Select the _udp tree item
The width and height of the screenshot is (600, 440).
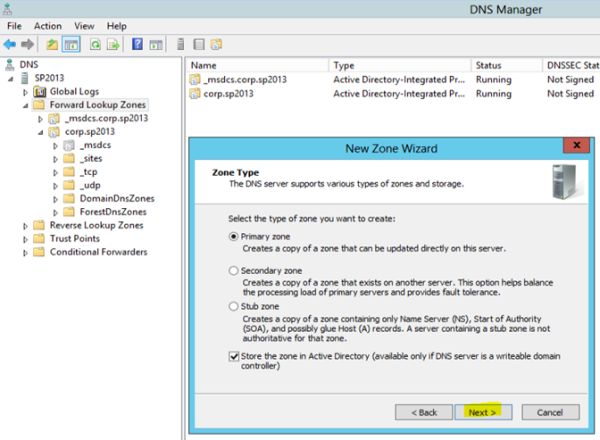coord(90,185)
